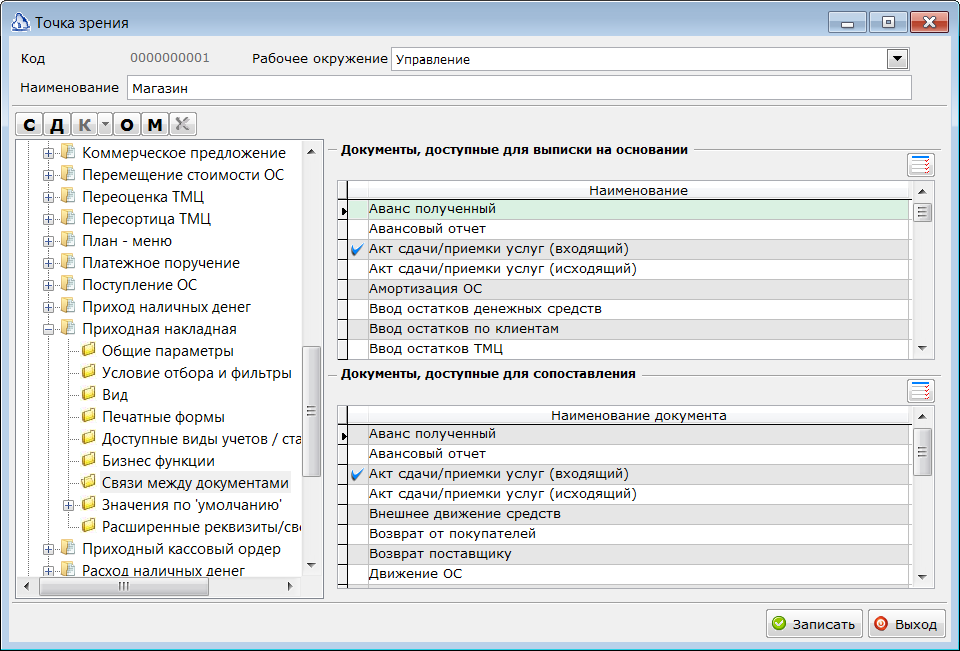960x651 pixels.
Task: Expand Пересортица ТМЦ node
Action: [x=48, y=219]
